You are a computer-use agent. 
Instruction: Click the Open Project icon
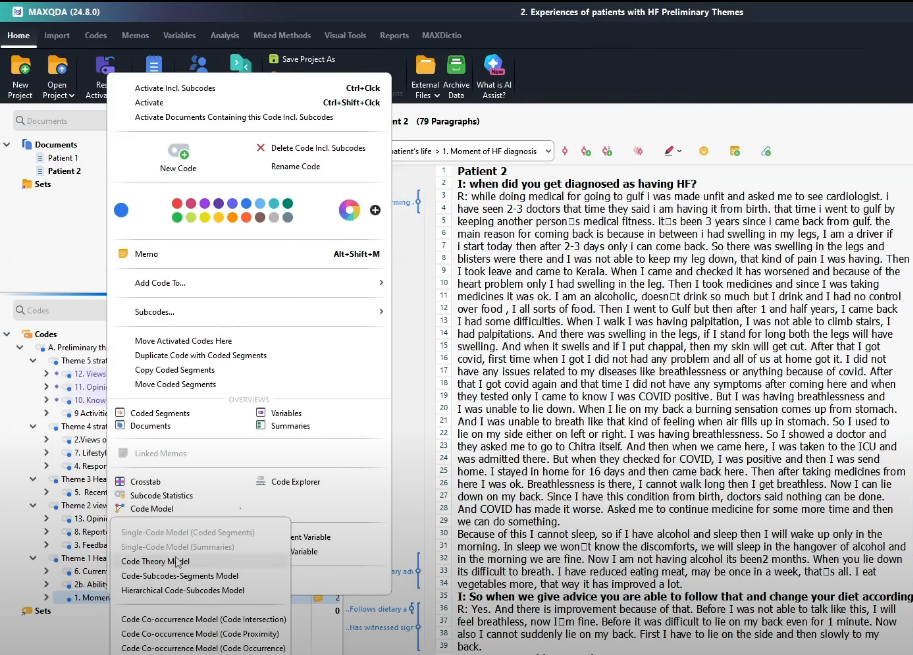point(57,66)
